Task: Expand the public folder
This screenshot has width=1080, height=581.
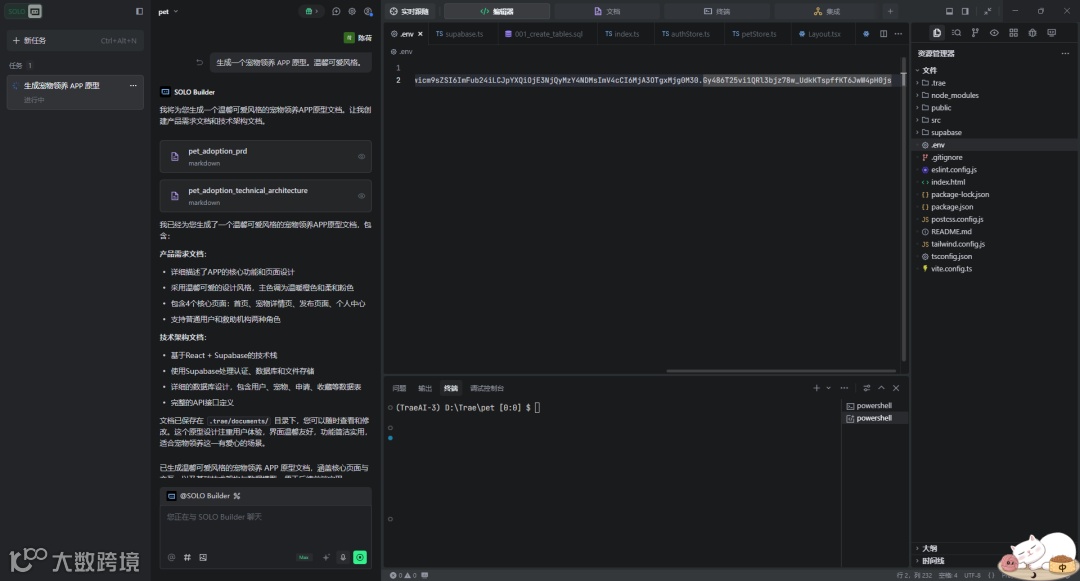Action: click(995, 107)
